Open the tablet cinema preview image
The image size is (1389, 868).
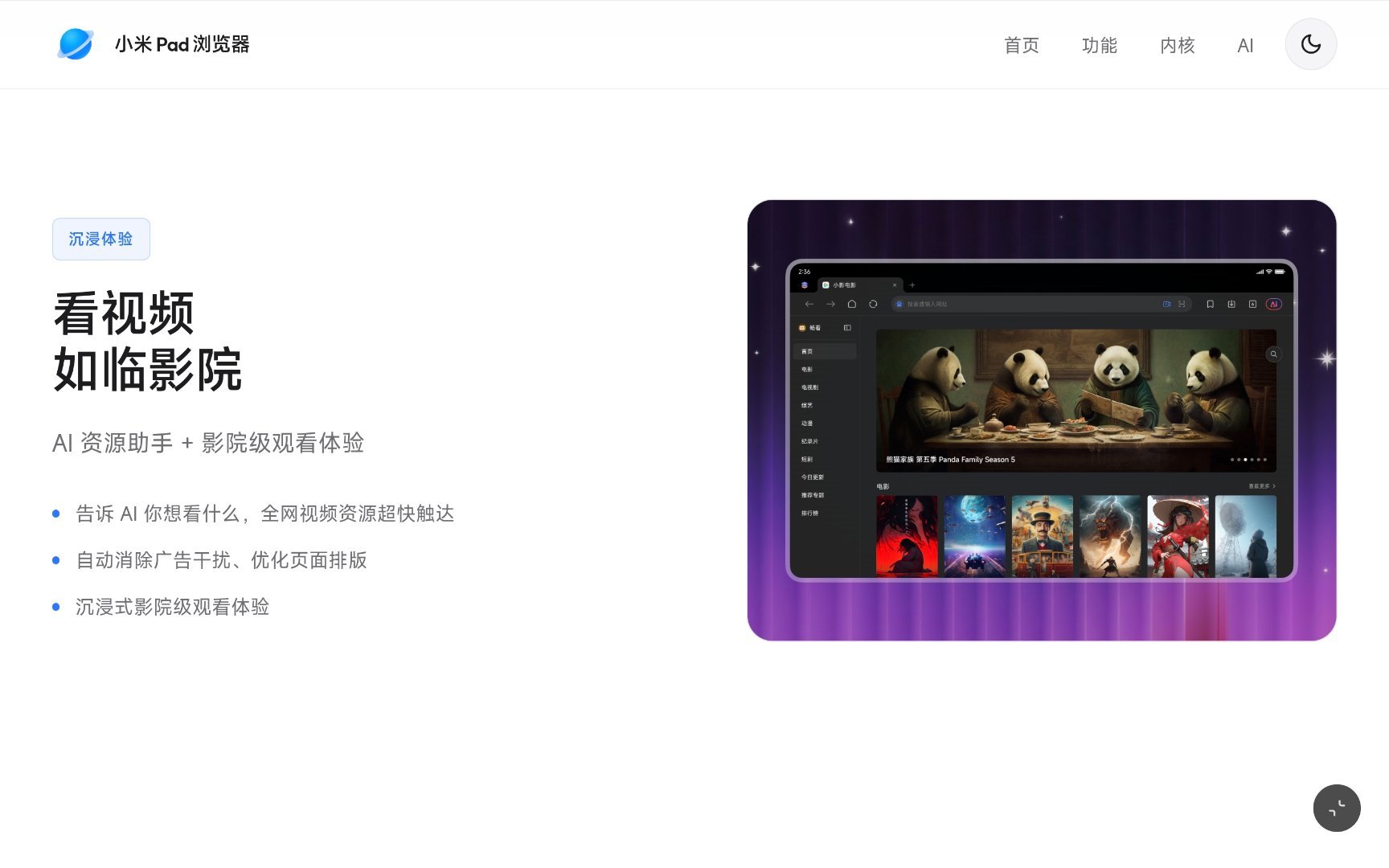pos(1042,420)
